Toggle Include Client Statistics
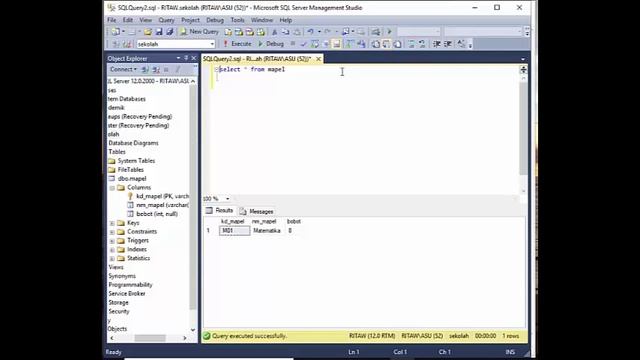The image size is (640, 360). point(361,44)
